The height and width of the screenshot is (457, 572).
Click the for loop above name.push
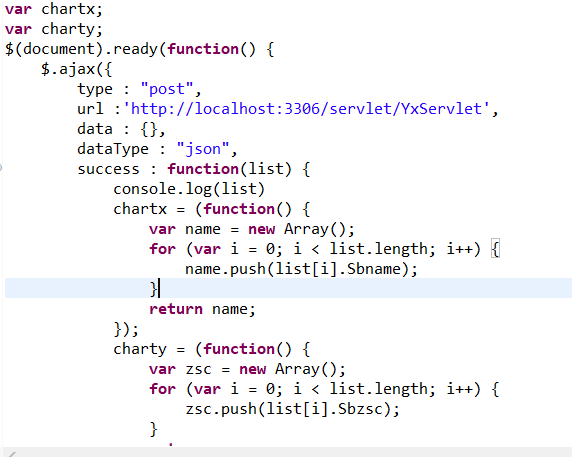click(324, 249)
